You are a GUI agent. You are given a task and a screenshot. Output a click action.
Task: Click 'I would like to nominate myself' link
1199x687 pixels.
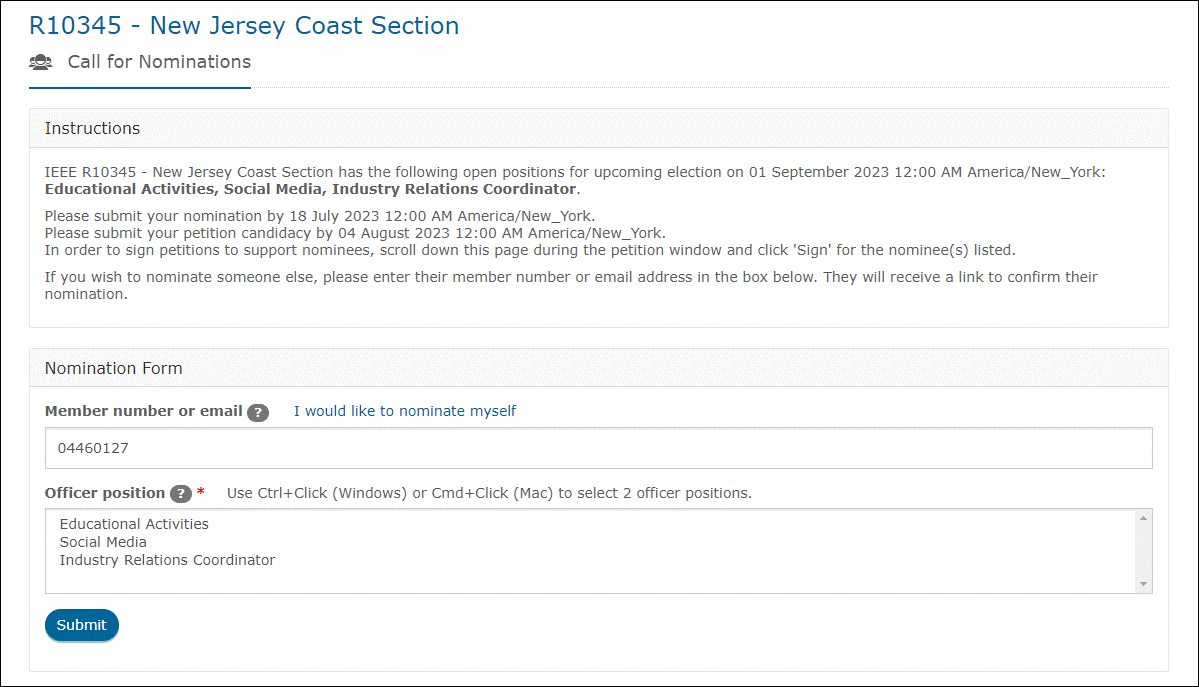pyautogui.click(x=405, y=411)
